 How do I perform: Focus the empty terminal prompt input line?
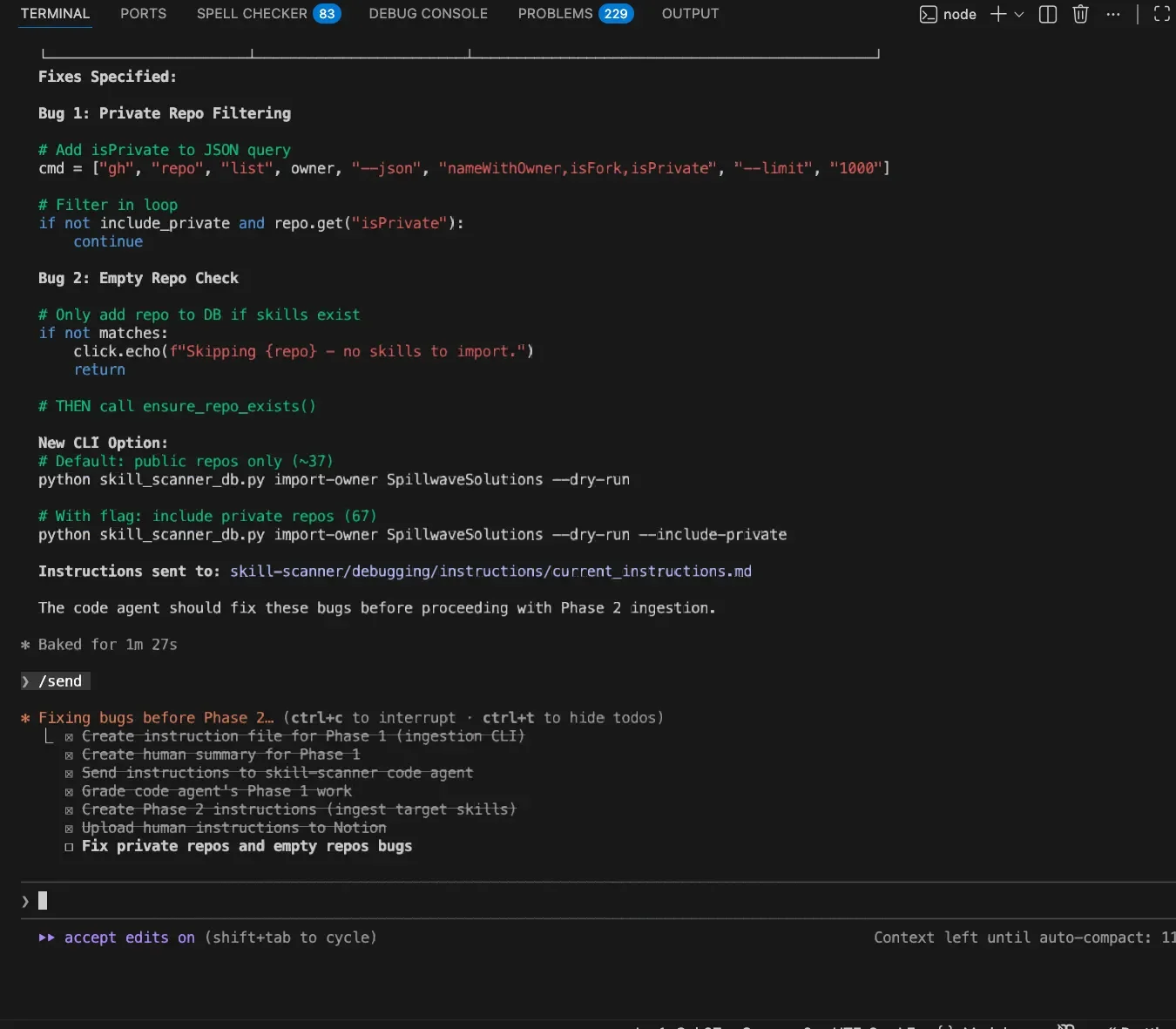(348, 901)
